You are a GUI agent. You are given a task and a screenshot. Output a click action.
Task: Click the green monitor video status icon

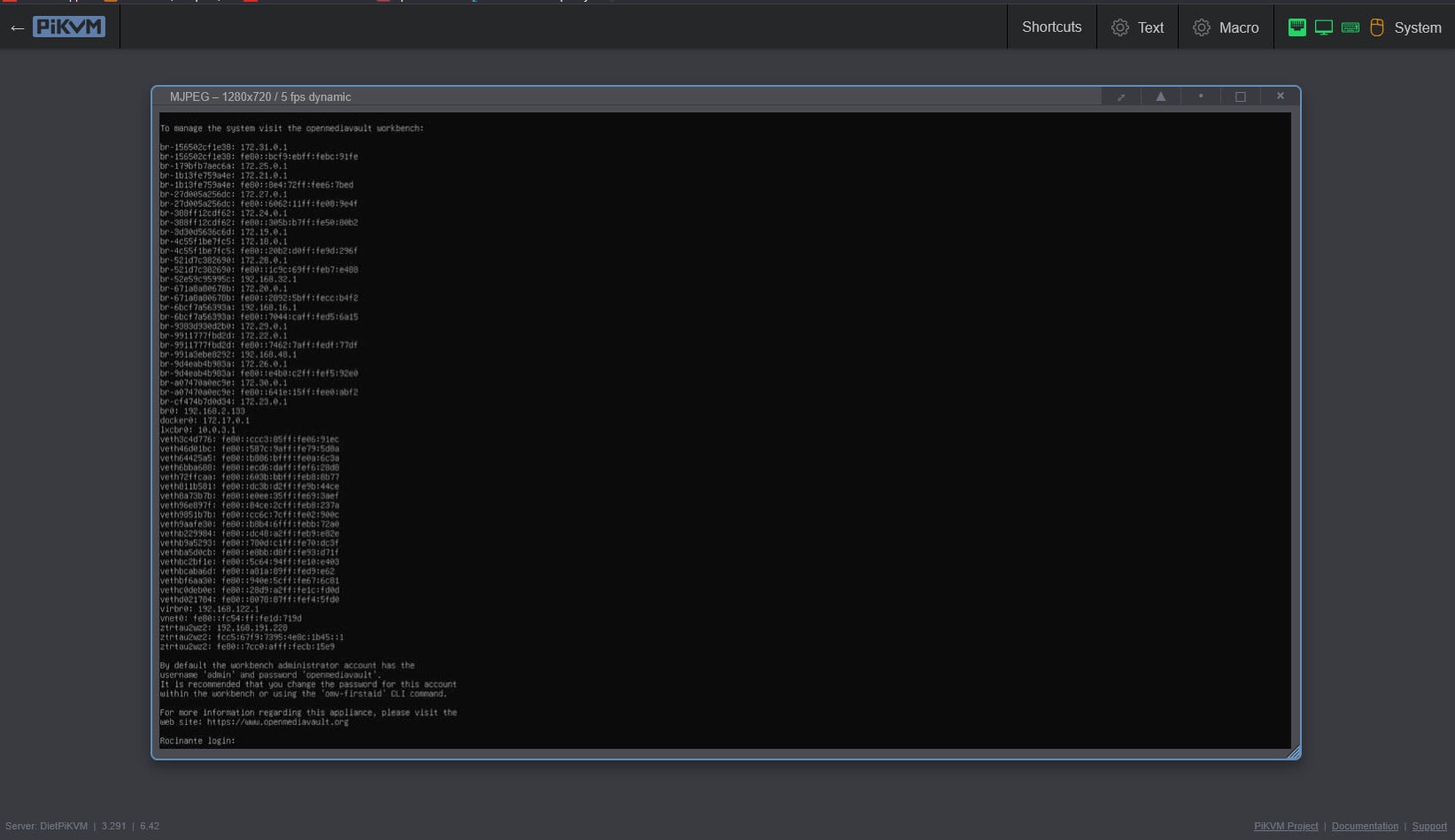1323,27
